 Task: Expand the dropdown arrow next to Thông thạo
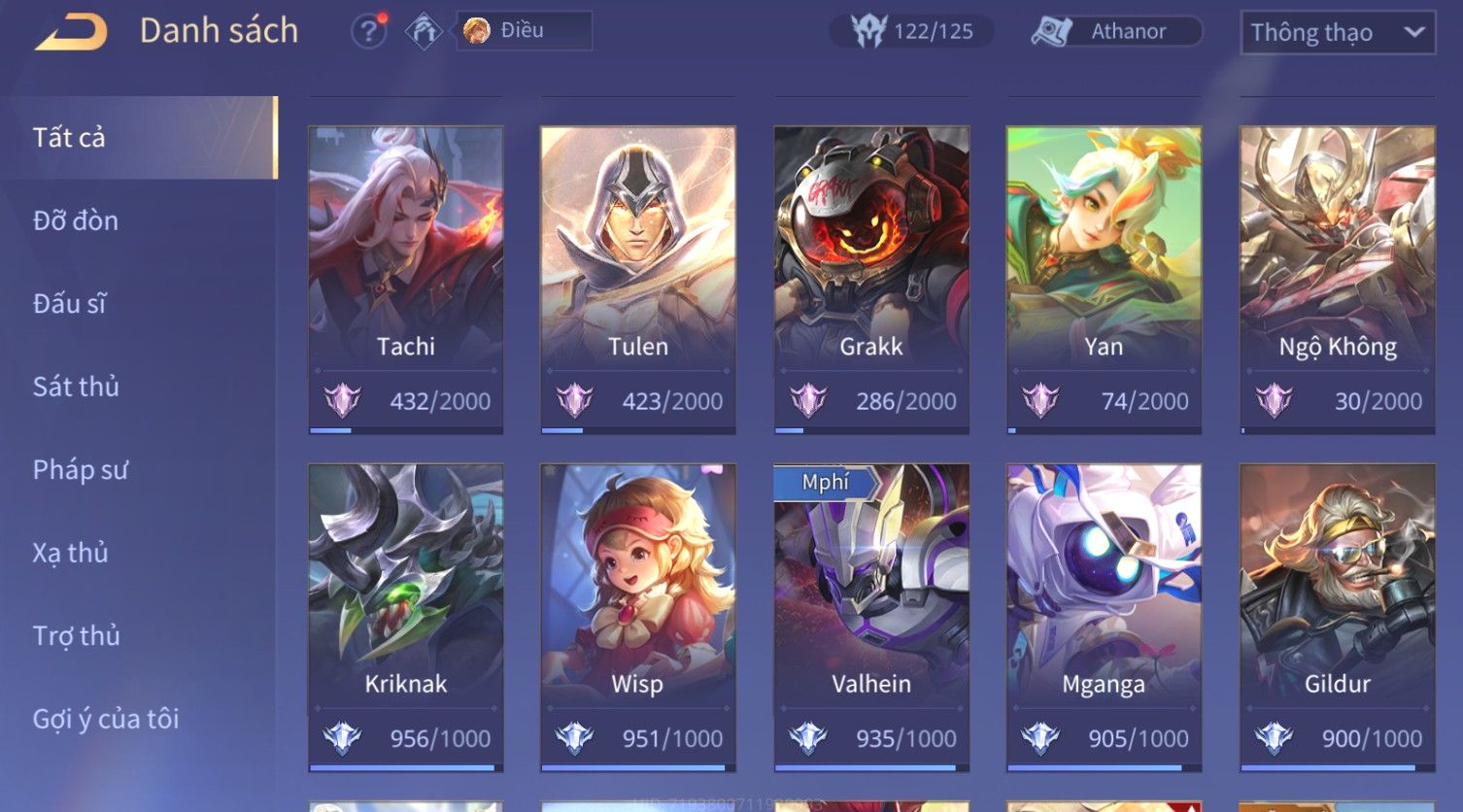(x=1414, y=32)
